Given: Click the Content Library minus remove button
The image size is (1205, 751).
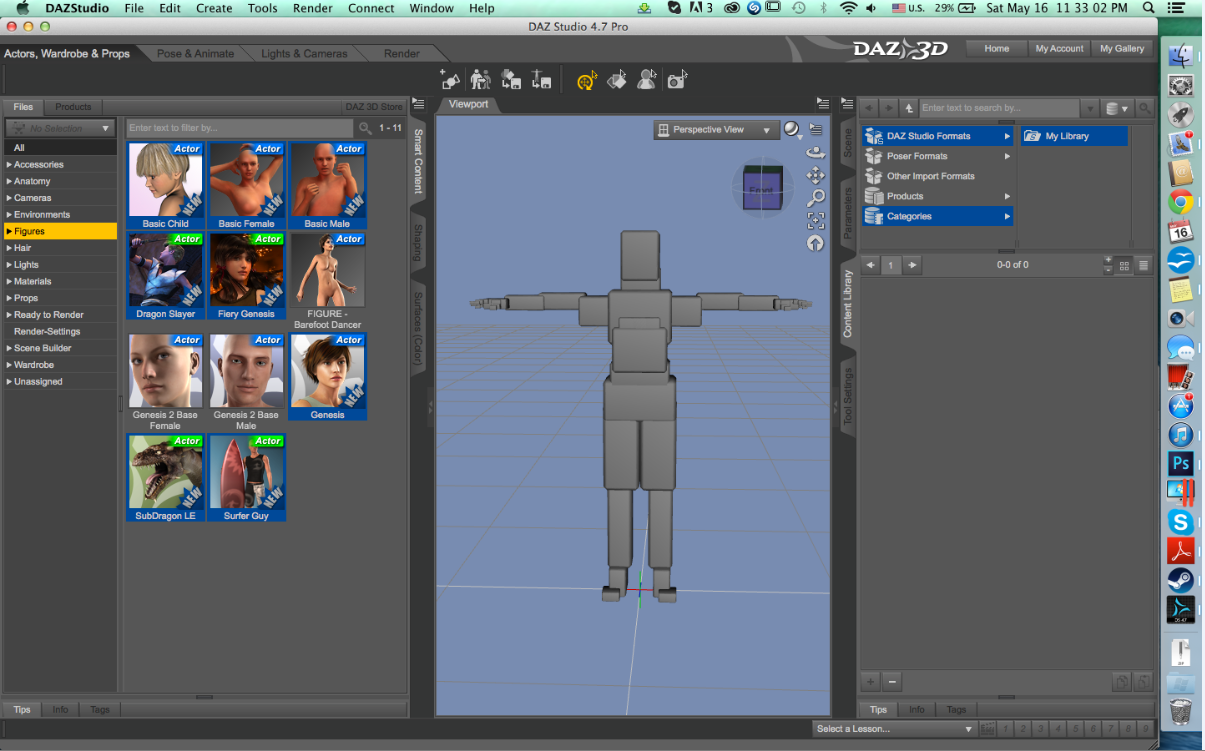Looking at the screenshot, I should click(x=892, y=682).
